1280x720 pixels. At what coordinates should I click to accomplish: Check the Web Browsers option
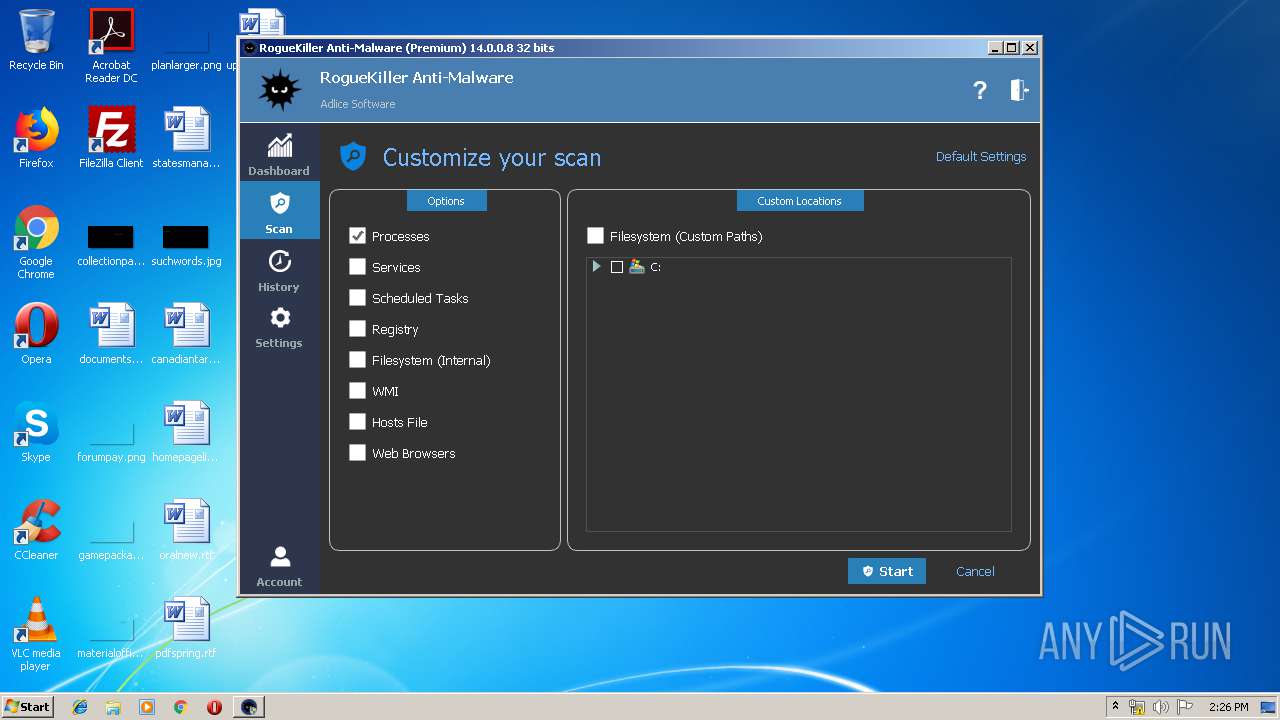pyautogui.click(x=357, y=453)
